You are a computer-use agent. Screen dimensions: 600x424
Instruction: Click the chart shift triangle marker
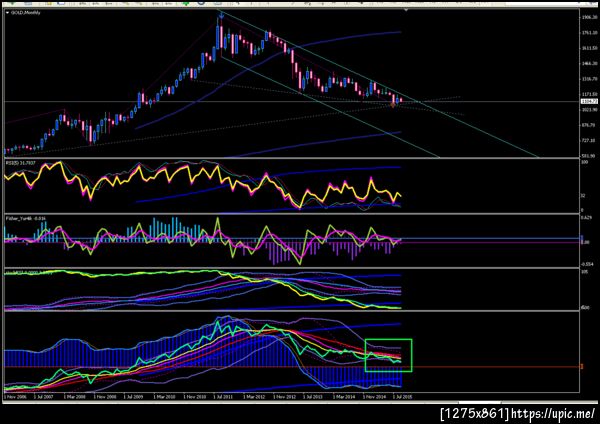(406, 10)
